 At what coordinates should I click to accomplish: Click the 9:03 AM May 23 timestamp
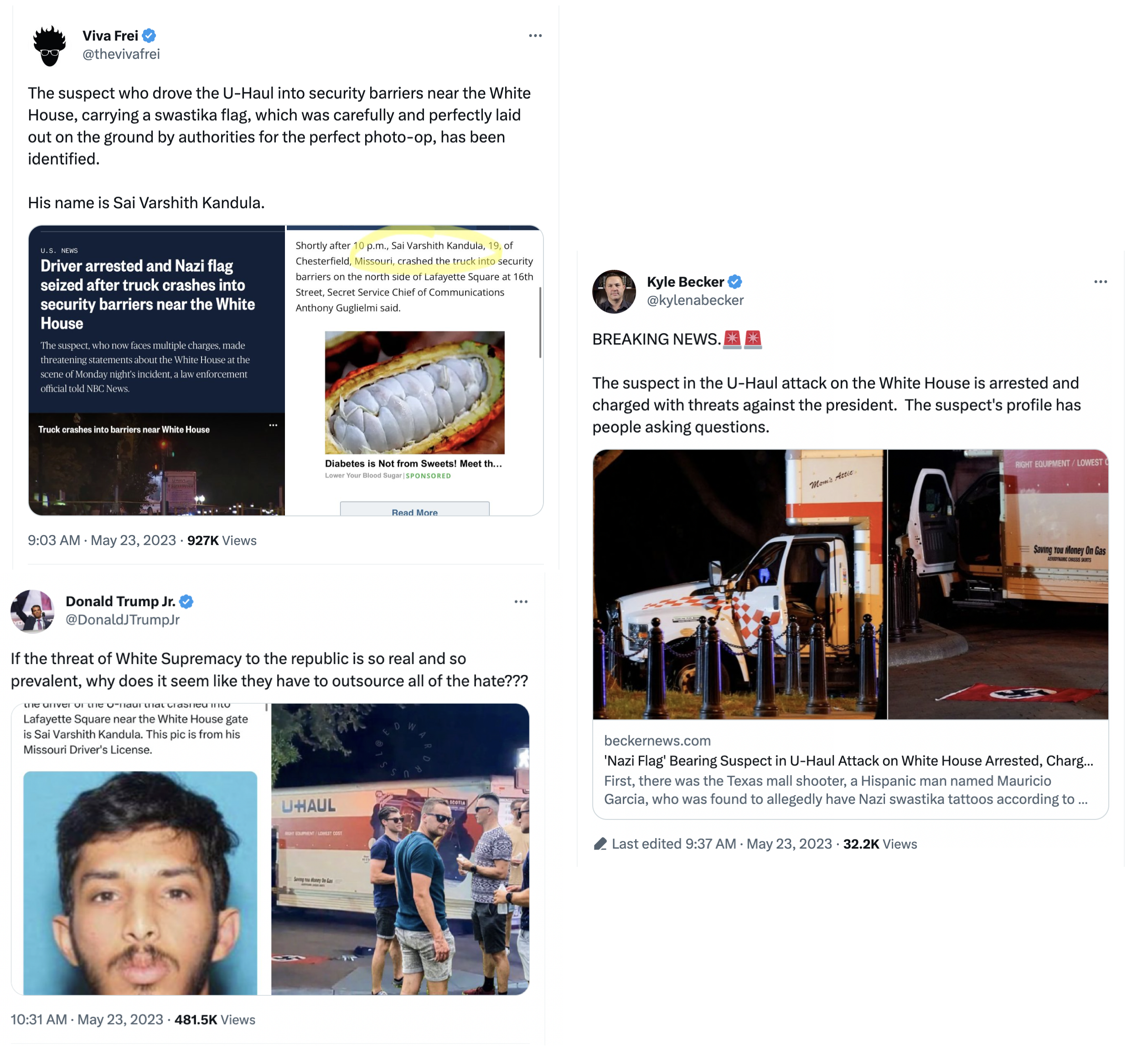point(102,540)
